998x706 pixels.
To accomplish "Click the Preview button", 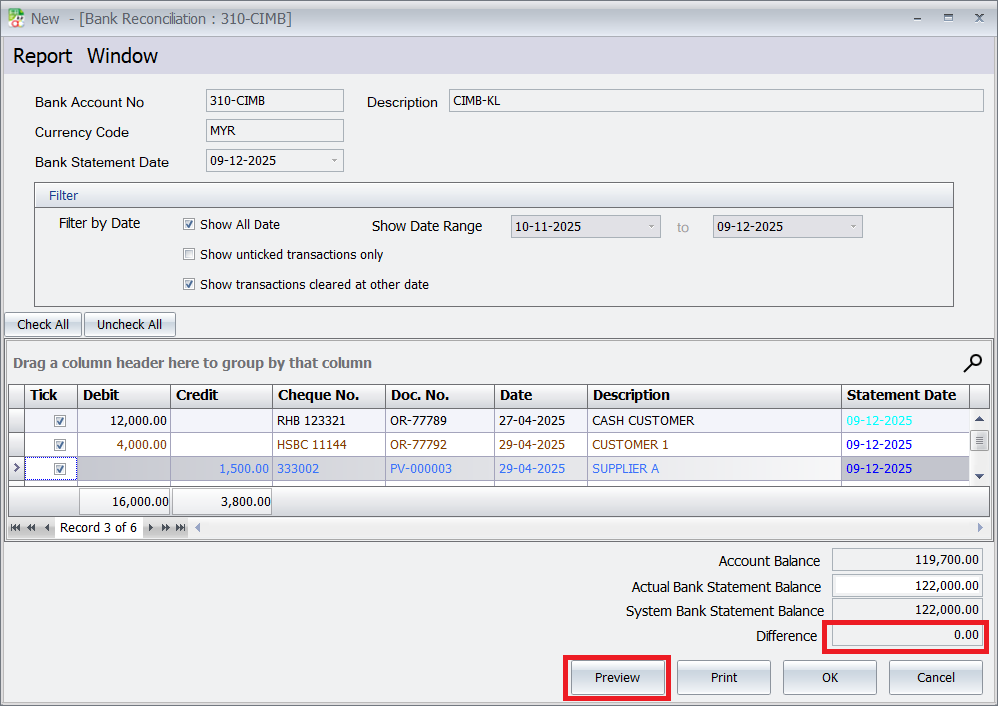I will [x=616, y=677].
